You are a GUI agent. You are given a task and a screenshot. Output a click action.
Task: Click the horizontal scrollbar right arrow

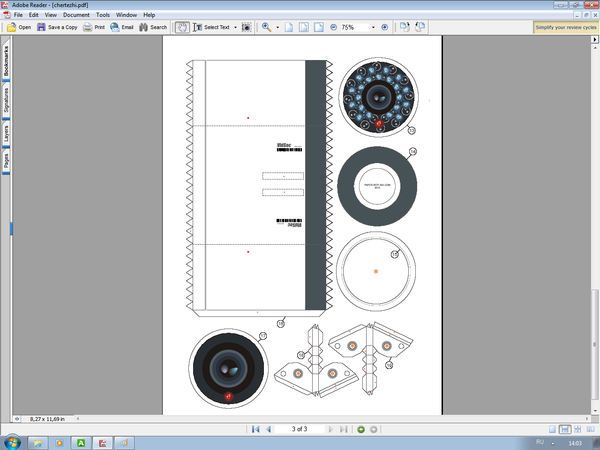(x=587, y=419)
